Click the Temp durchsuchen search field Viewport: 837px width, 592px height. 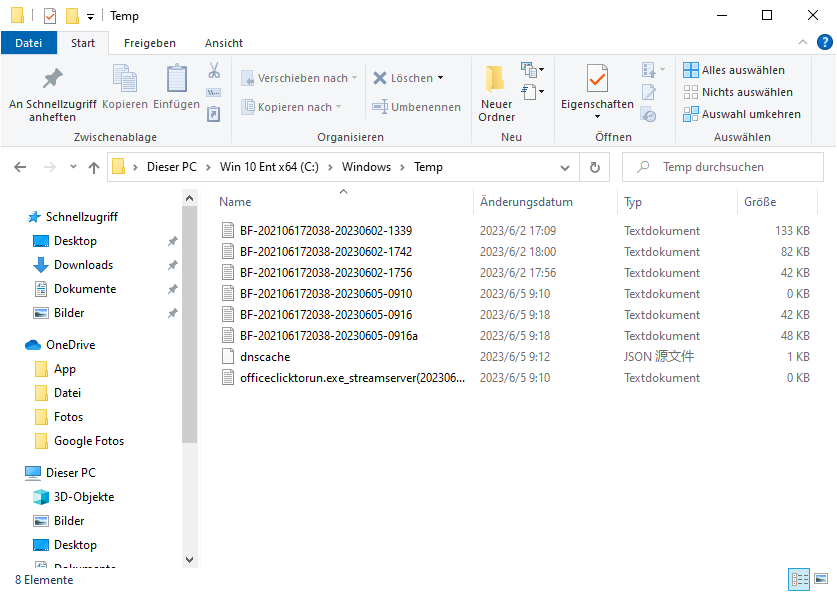coord(723,167)
